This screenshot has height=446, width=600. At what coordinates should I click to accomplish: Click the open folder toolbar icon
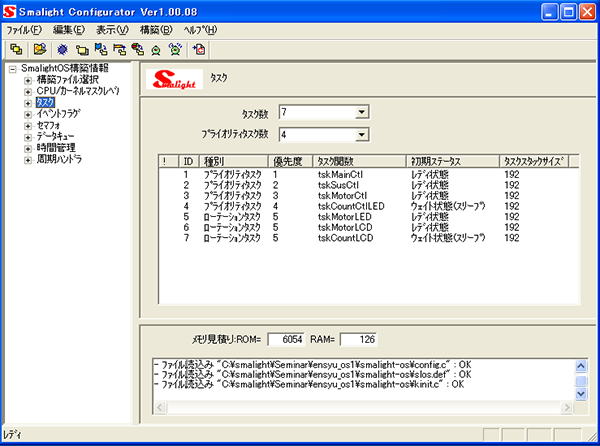(x=39, y=48)
